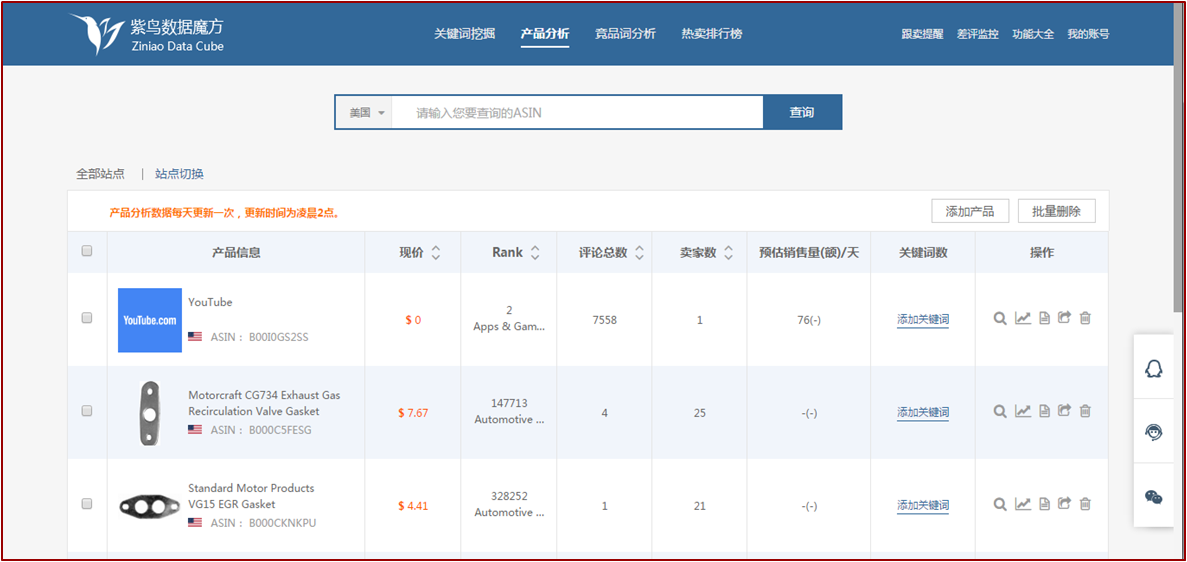Viewport: 1187px width, 562px height.
Task: Open document icon in Motorcraft CG734 row
Action: (x=1044, y=411)
